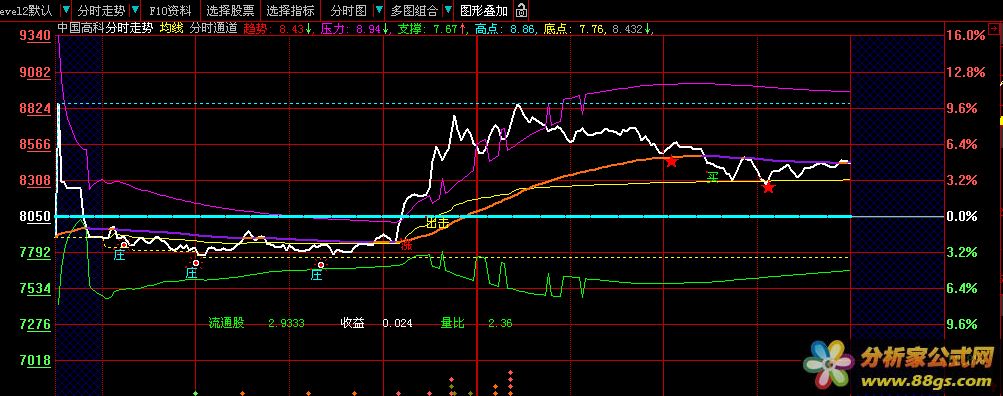Expand the dropdown arrow beside 分时走势
Viewport: 1003px width, 396px height.
click(134, 10)
